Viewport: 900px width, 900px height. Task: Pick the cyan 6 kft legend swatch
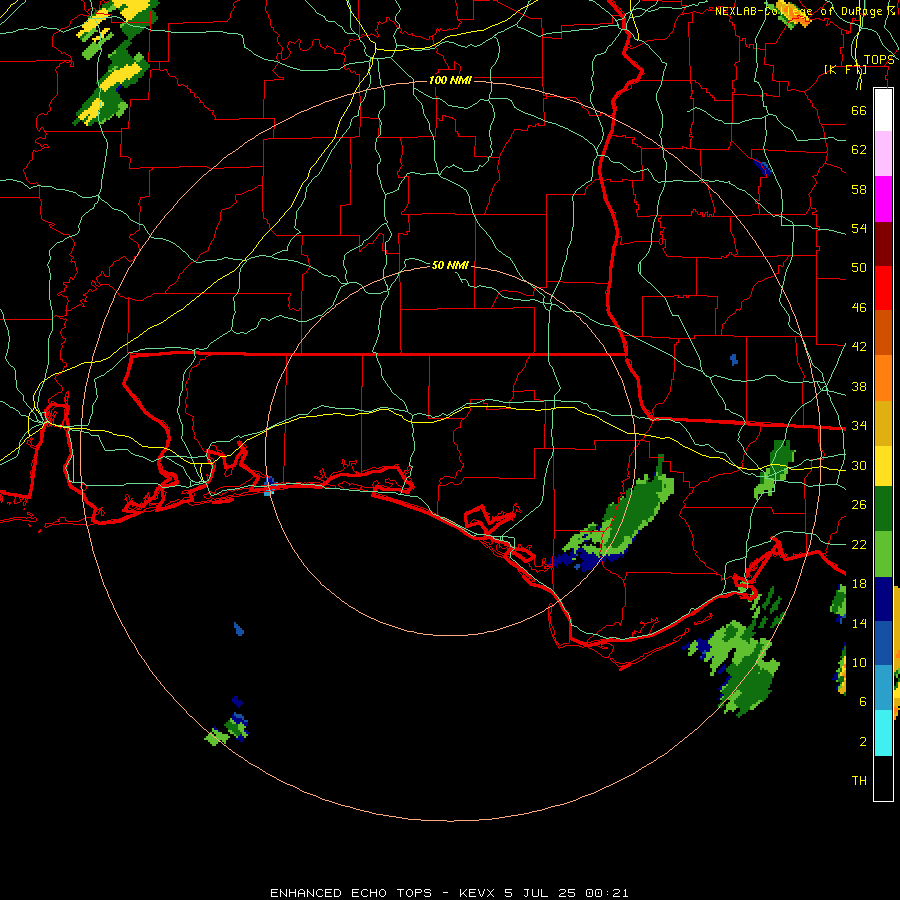click(883, 733)
